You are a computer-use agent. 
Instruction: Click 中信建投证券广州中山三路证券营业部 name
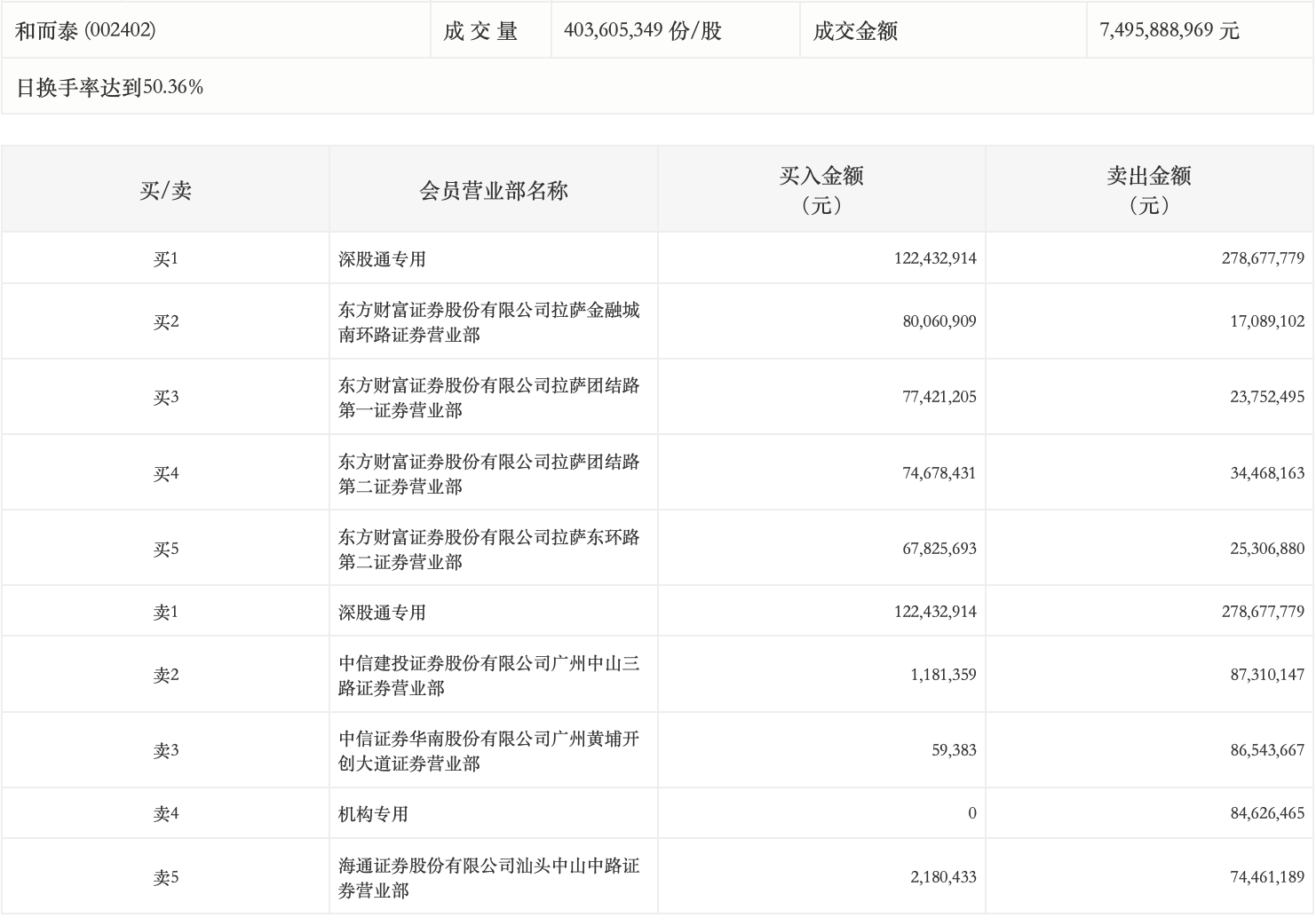click(489, 676)
